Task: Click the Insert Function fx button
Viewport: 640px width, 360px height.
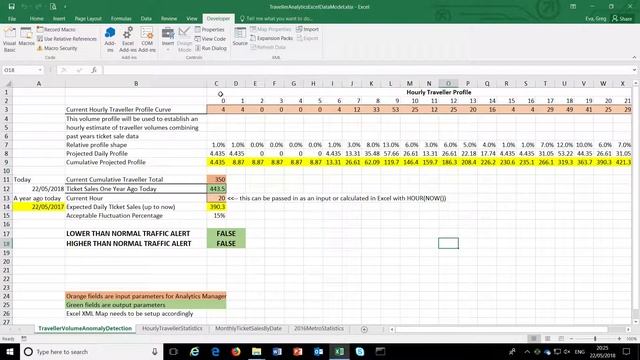Action: coord(94,70)
